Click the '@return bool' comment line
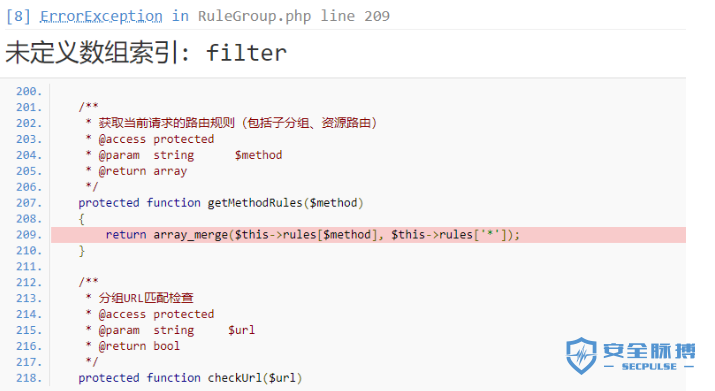 (x=139, y=346)
